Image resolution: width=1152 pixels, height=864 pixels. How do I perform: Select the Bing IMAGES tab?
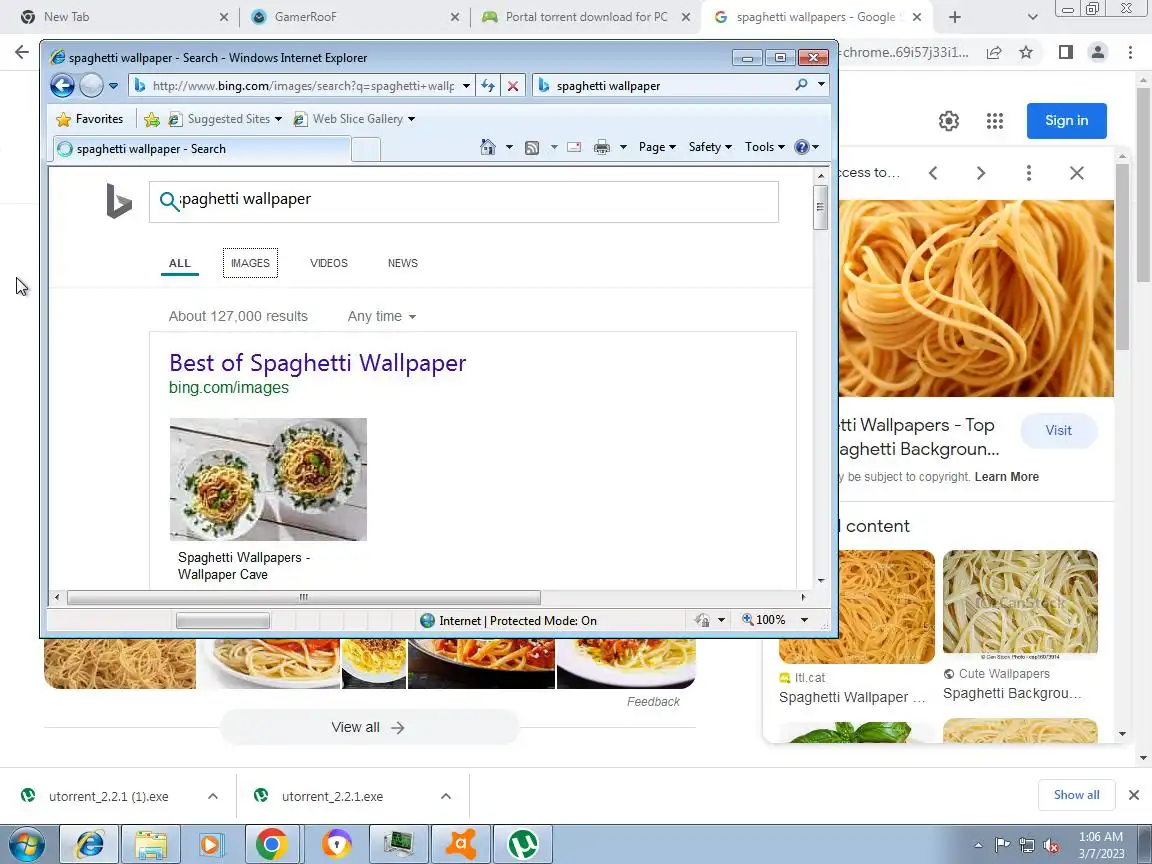click(x=251, y=263)
